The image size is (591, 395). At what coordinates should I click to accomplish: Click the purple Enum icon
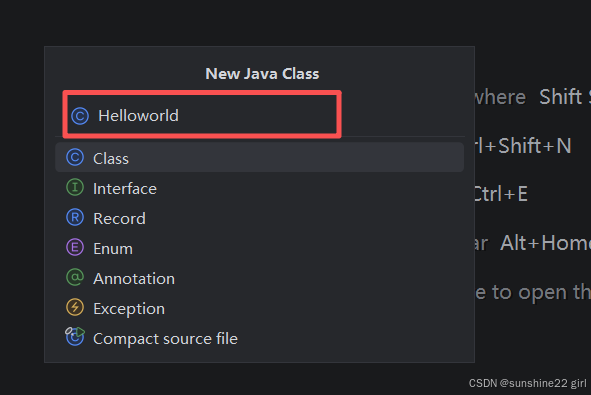click(x=75, y=248)
